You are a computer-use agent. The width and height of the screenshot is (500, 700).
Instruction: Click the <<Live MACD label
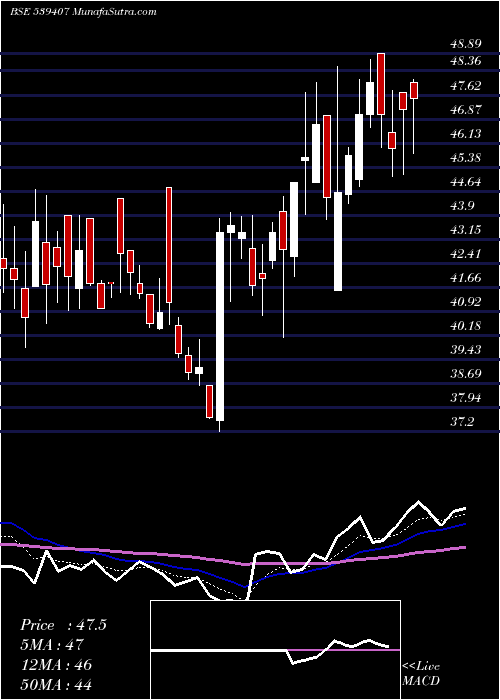tap(421, 674)
